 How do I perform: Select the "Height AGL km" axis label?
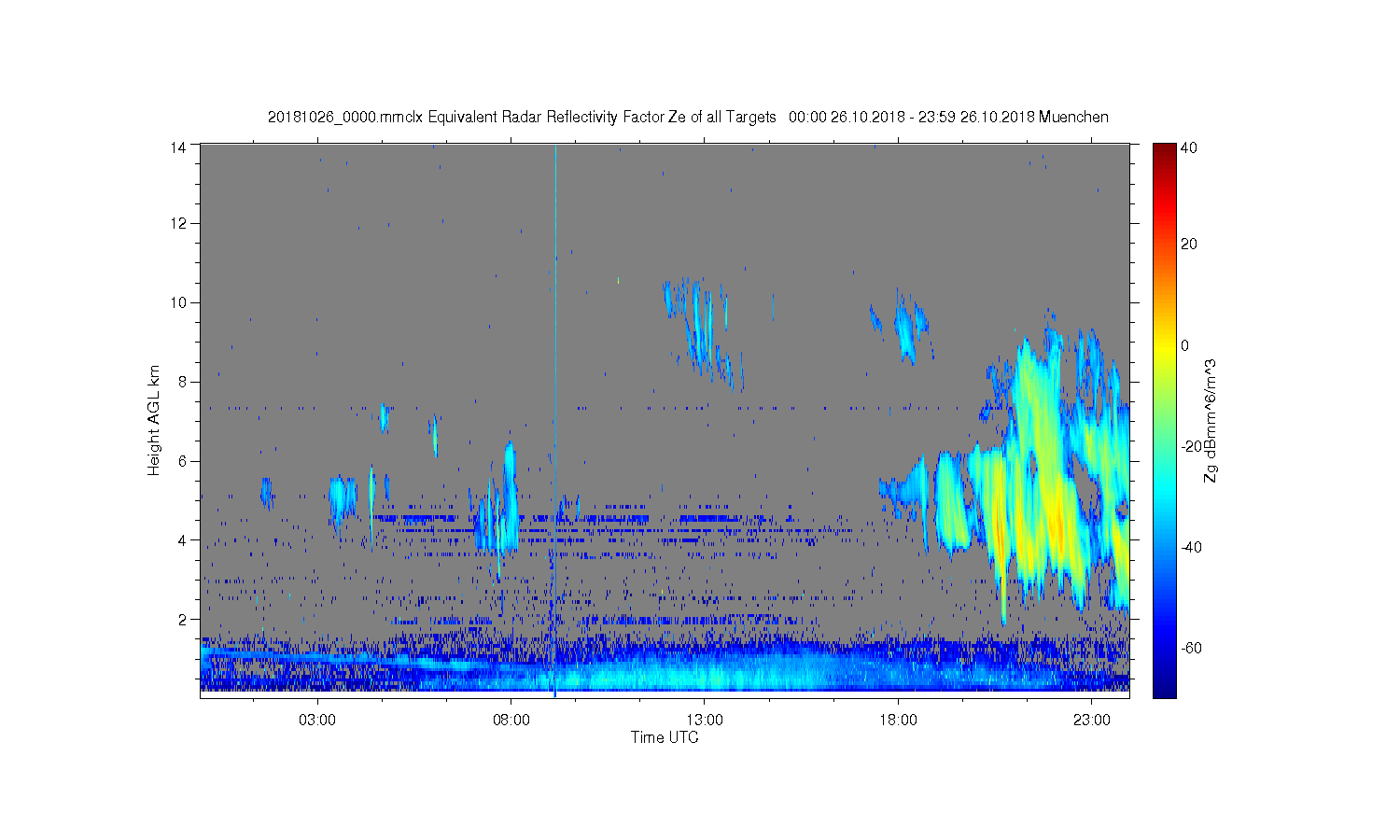click(154, 420)
